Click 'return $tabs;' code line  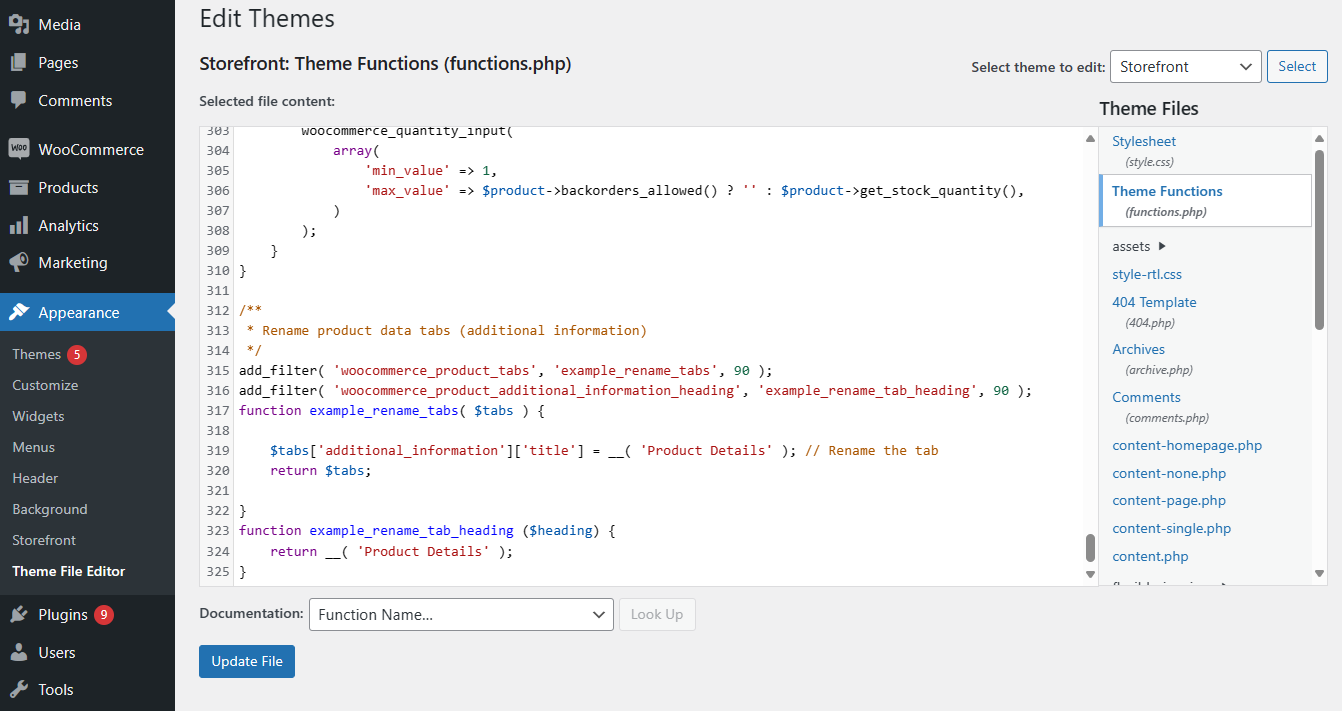320,470
